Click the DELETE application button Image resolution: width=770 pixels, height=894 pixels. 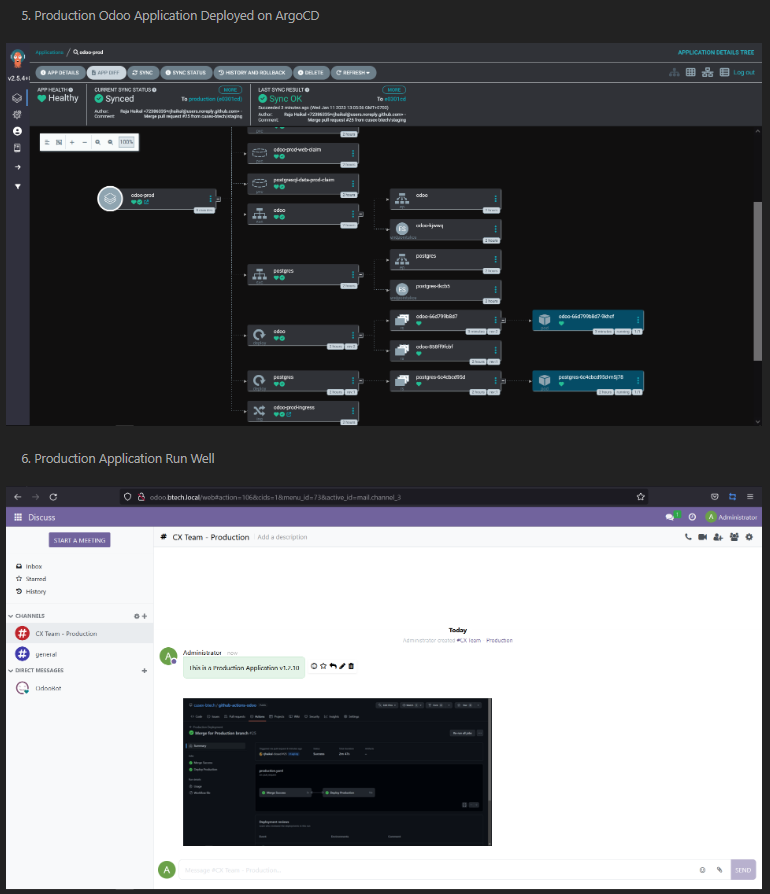click(311, 73)
